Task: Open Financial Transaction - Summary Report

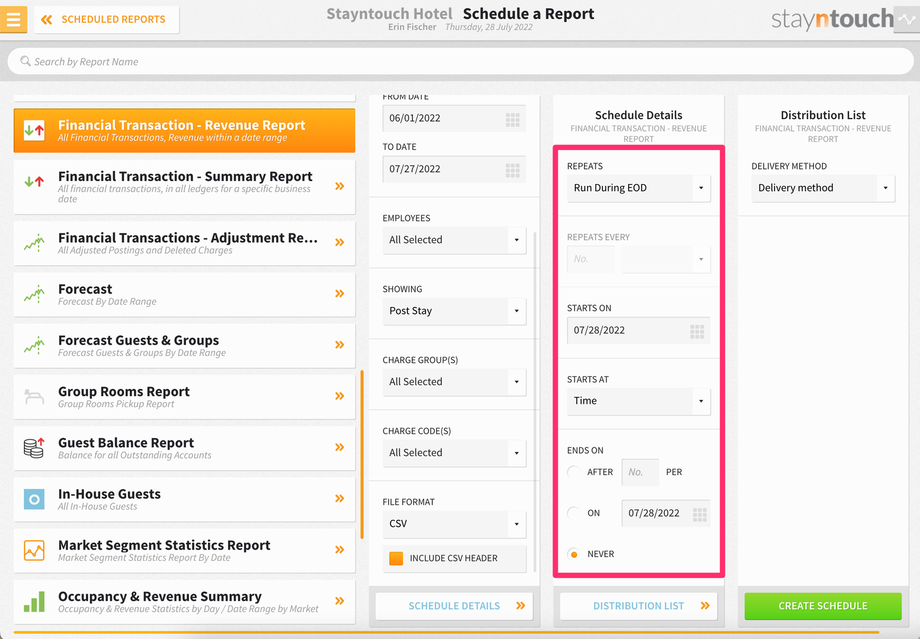Action: pos(184,187)
